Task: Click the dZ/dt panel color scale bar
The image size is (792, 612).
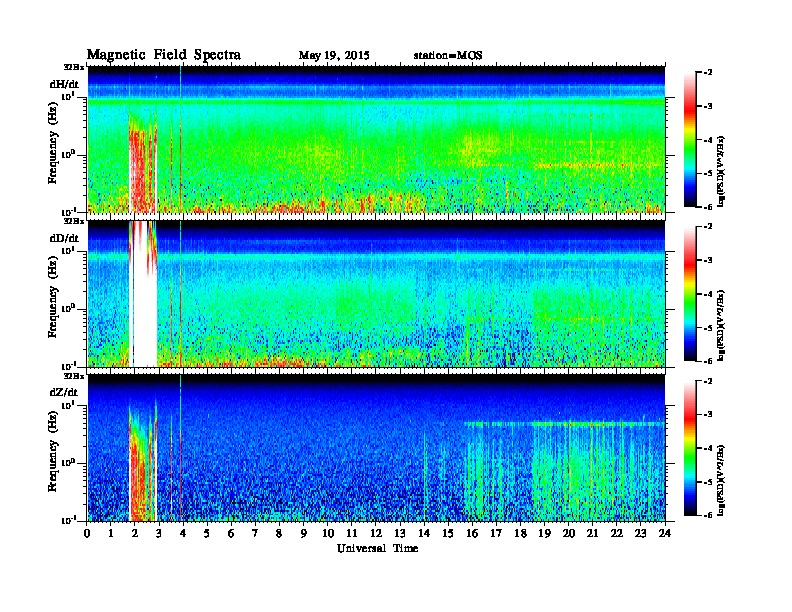Action: click(690, 448)
